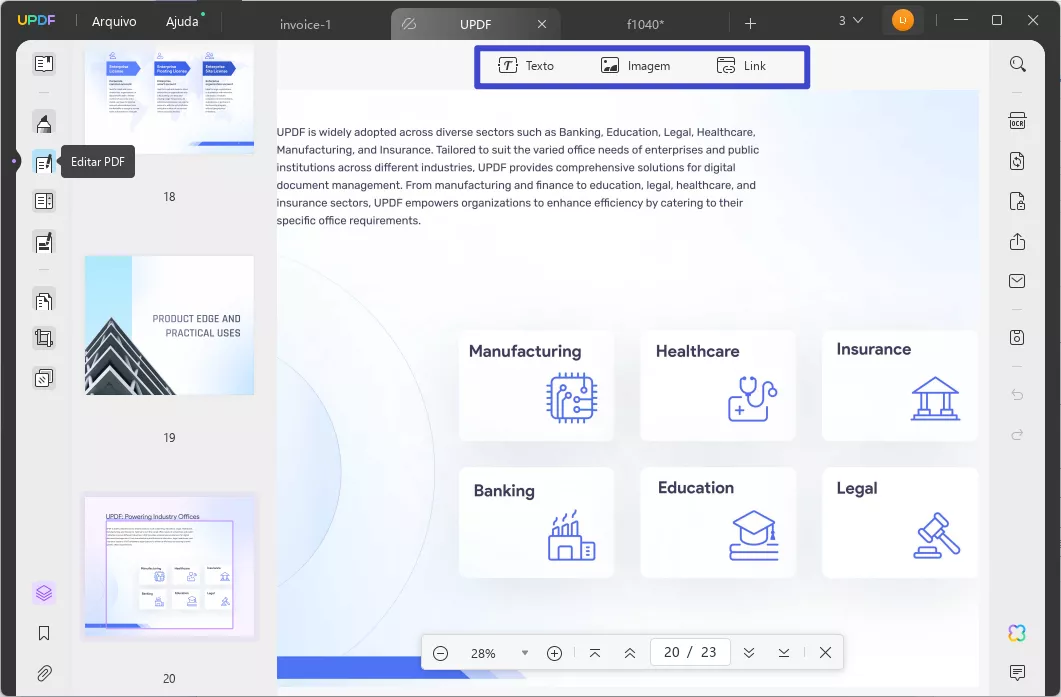Open the zoom percentage dropdown
This screenshot has width=1061, height=697.
pyautogui.click(x=524, y=653)
